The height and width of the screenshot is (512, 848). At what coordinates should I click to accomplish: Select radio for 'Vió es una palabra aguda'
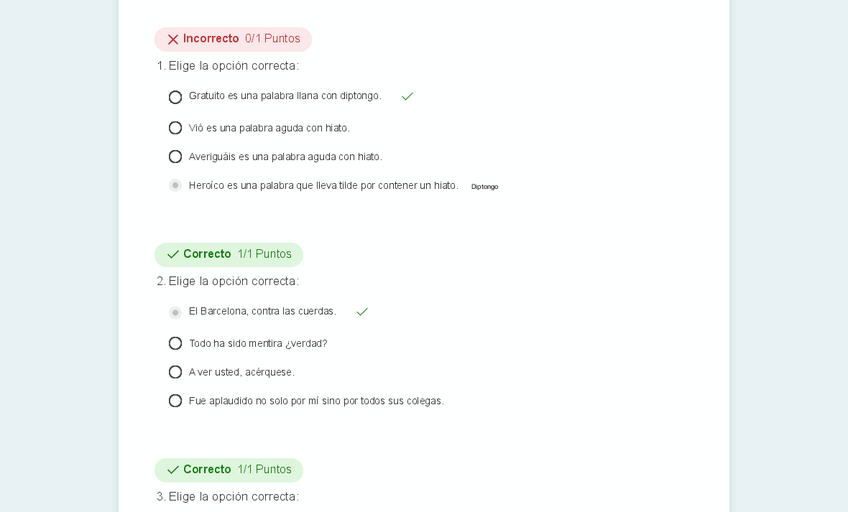tap(175, 128)
